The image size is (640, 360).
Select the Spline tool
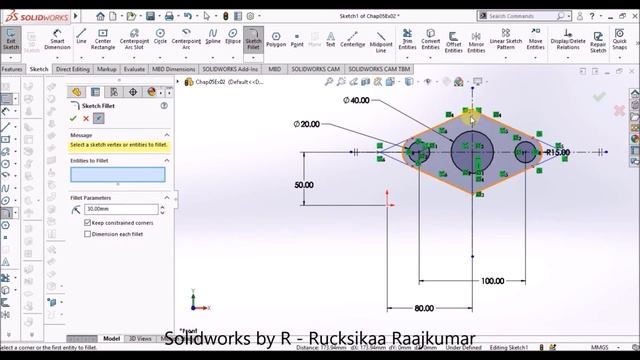[x=213, y=36]
